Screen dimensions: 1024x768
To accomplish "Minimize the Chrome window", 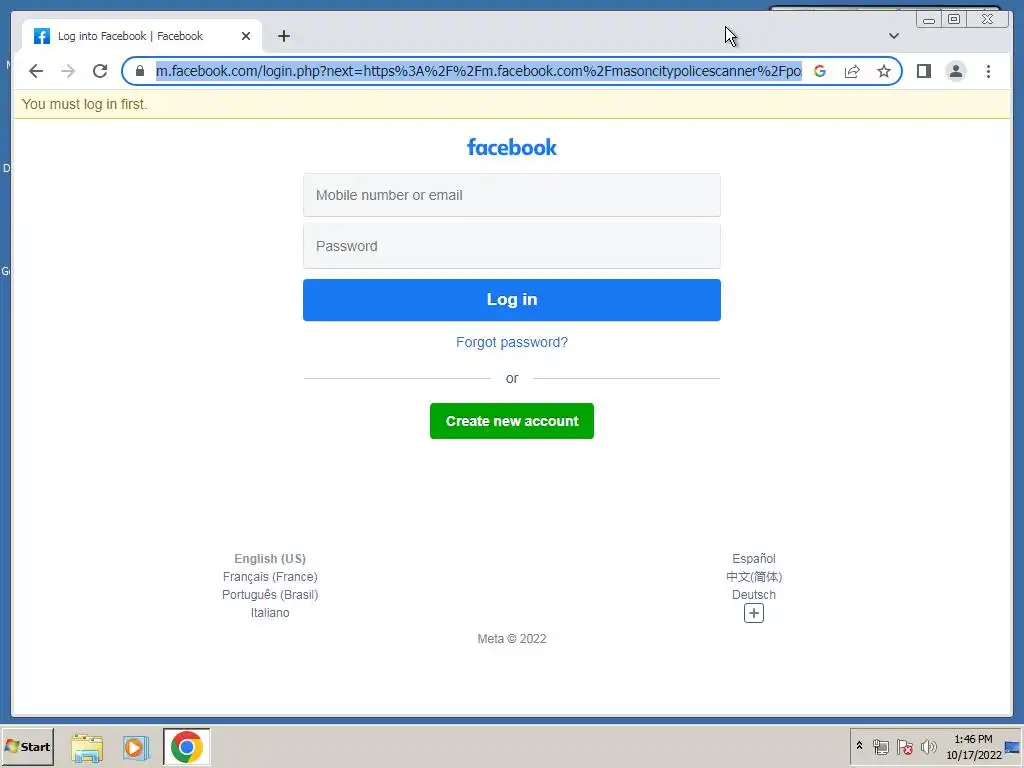I will click(929, 20).
